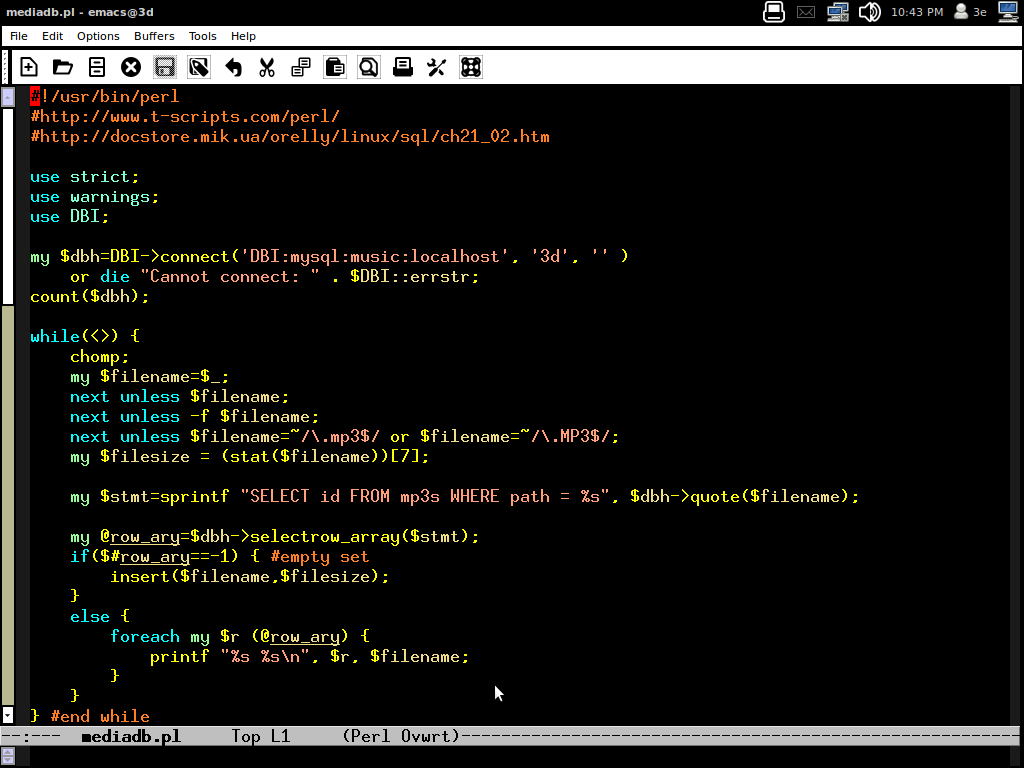Click the search magnifier toolbar icon

369,67
